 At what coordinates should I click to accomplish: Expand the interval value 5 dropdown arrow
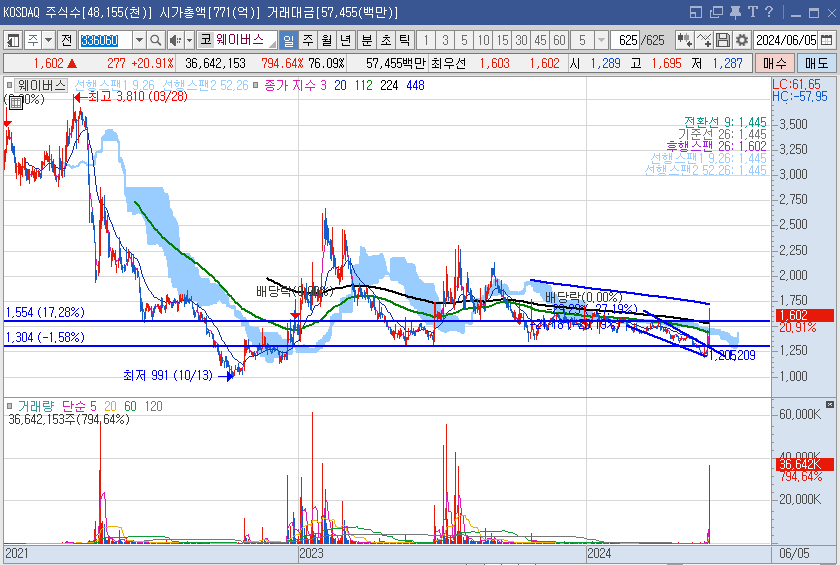[x=602, y=40]
